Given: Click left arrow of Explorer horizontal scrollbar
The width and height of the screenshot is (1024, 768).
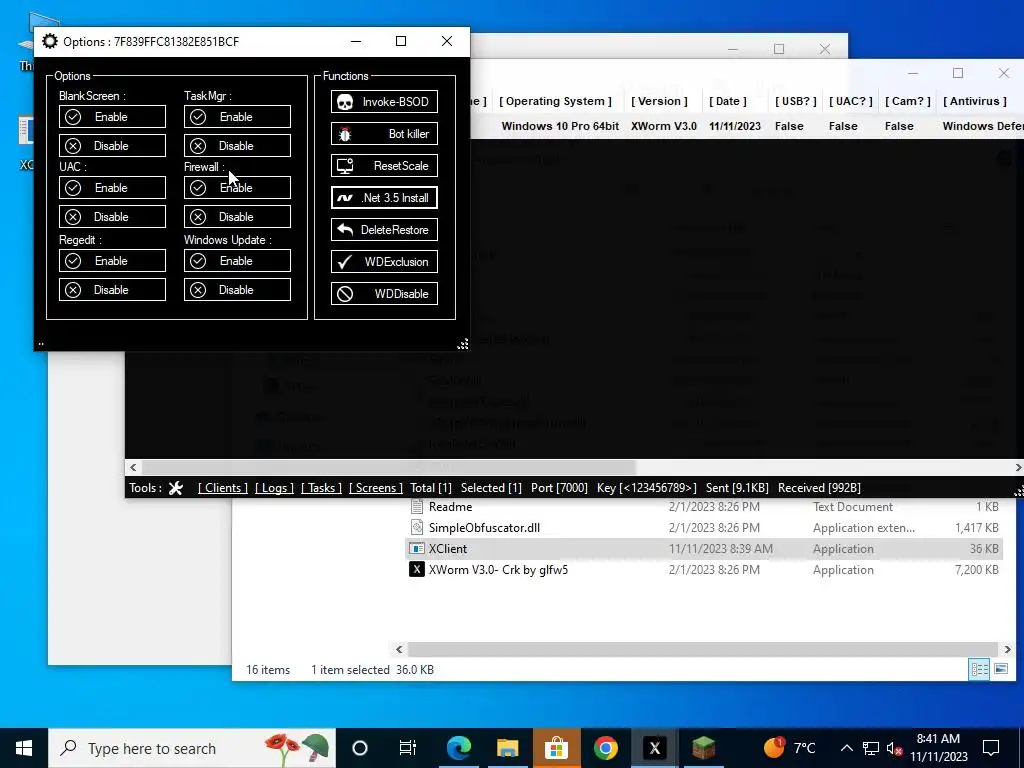Looking at the screenshot, I should pyautogui.click(x=400, y=649).
